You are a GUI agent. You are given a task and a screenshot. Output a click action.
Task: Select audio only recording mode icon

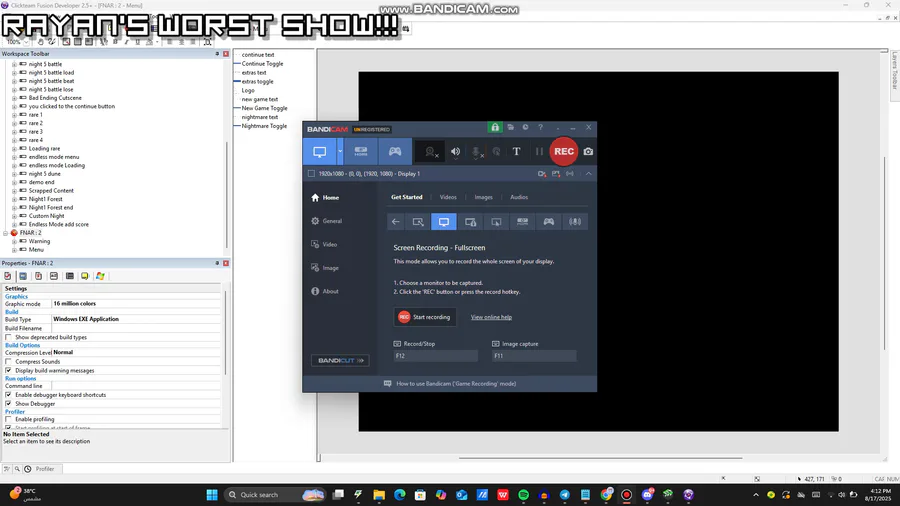[575, 221]
